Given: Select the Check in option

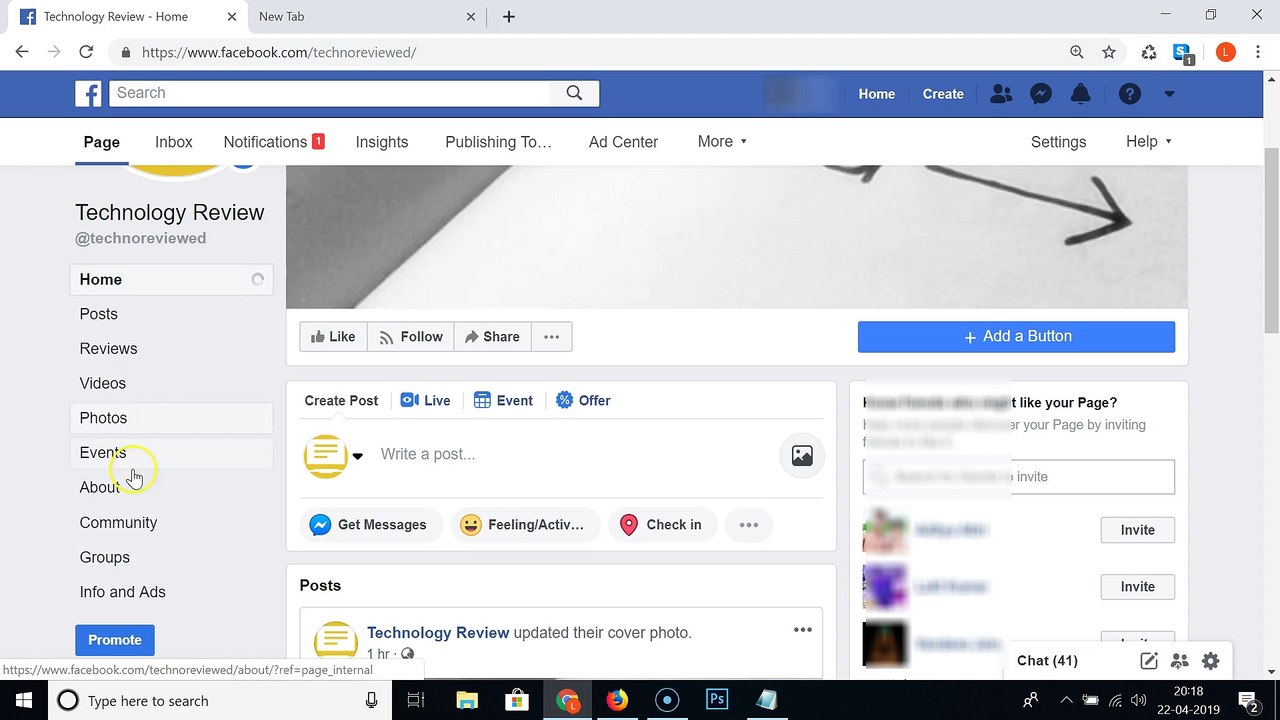Looking at the screenshot, I should (x=662, y=525).
